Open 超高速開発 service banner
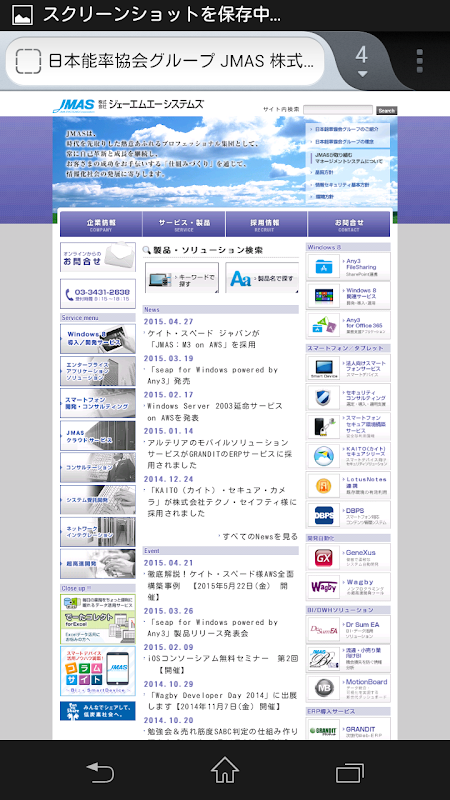The height and width of the screenshot is (800, 450). pyautogui.click(x=98, y=564)
